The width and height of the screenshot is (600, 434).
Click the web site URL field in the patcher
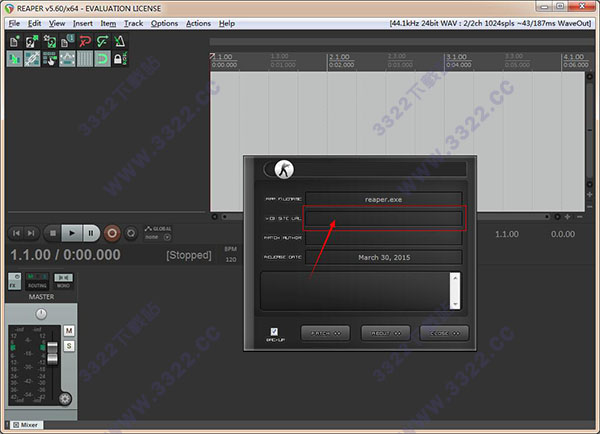tap(383, 219)
